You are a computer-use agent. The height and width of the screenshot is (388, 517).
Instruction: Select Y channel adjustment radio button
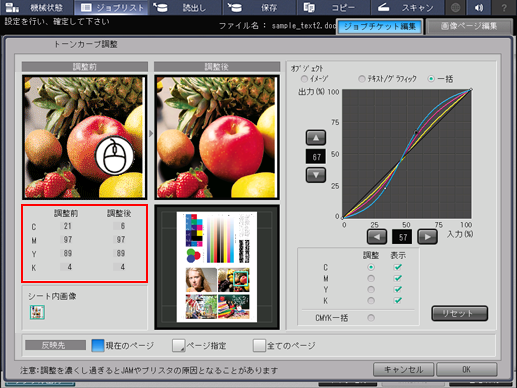pyautogui.click(x=371, y=289)
